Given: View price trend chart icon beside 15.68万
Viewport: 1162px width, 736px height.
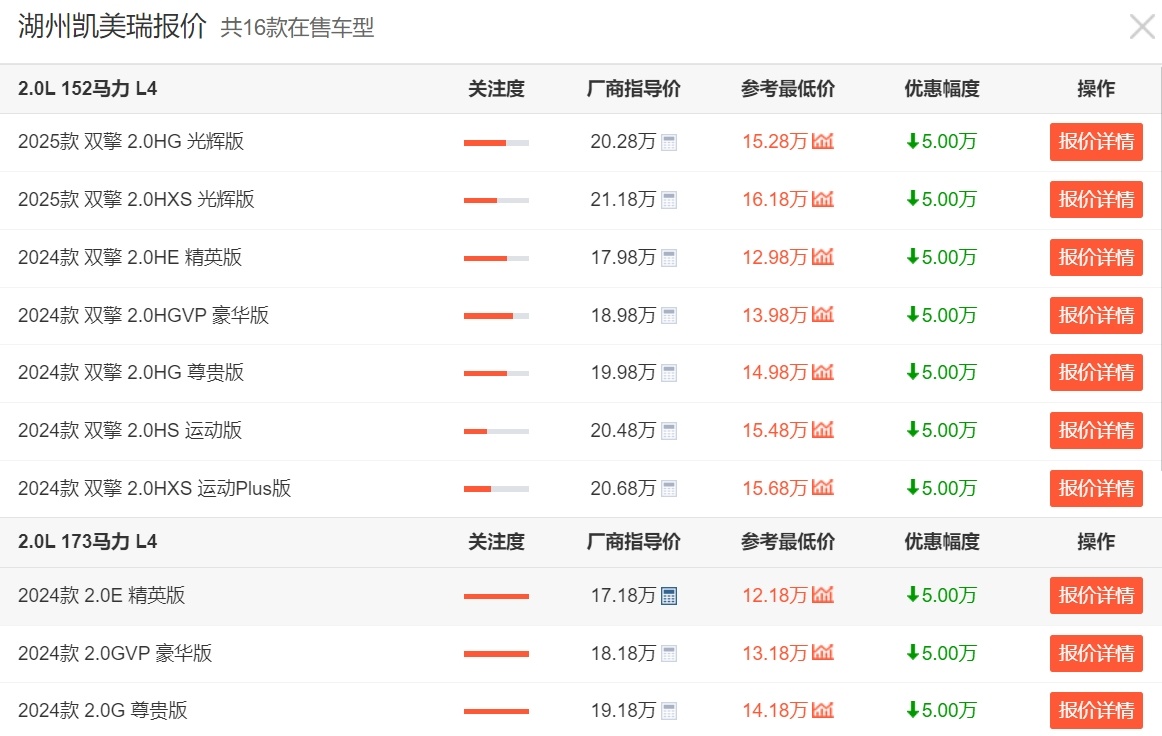Looking at the screenshot, I should (823, 487).
